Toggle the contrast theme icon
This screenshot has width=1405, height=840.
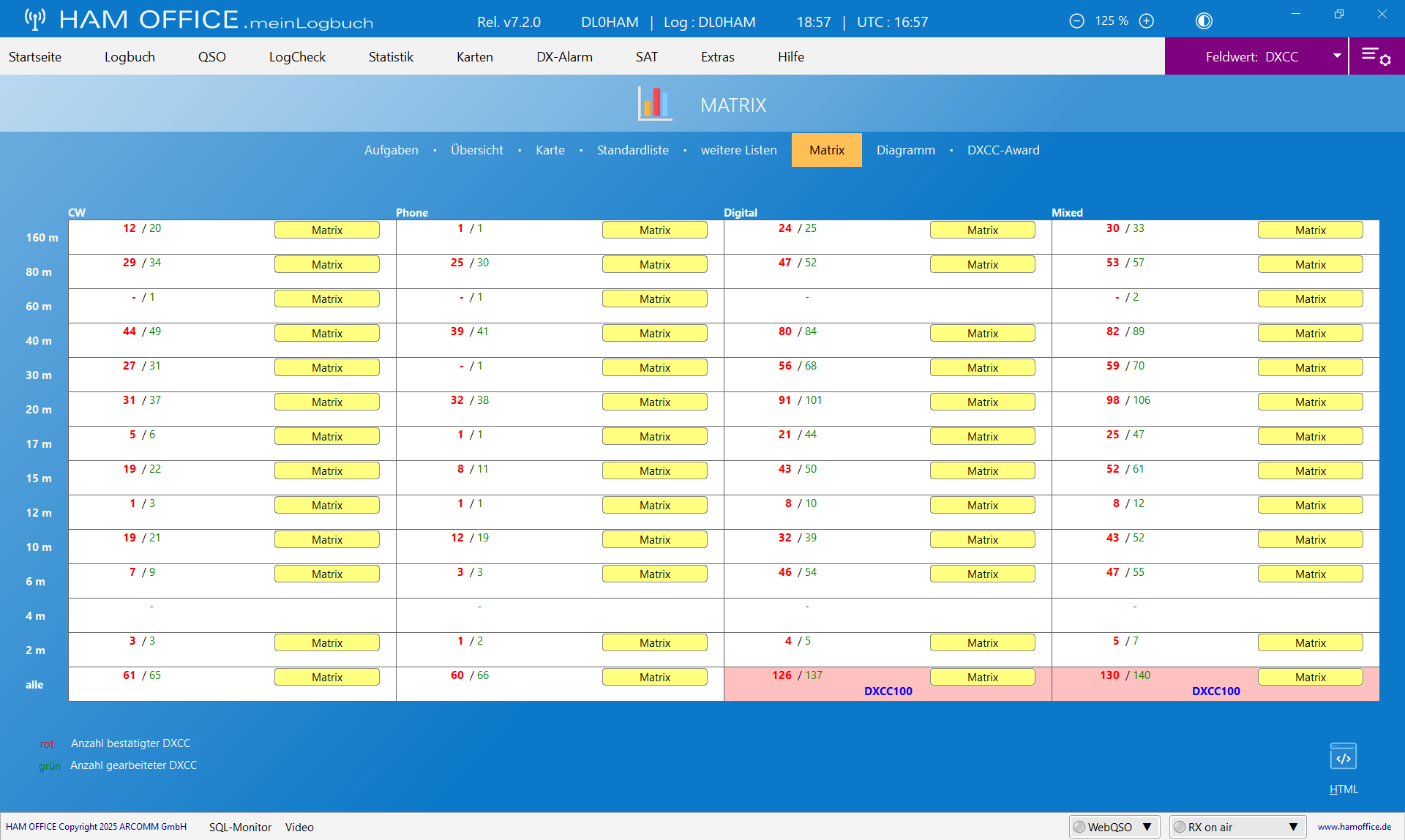[1204, 21]
